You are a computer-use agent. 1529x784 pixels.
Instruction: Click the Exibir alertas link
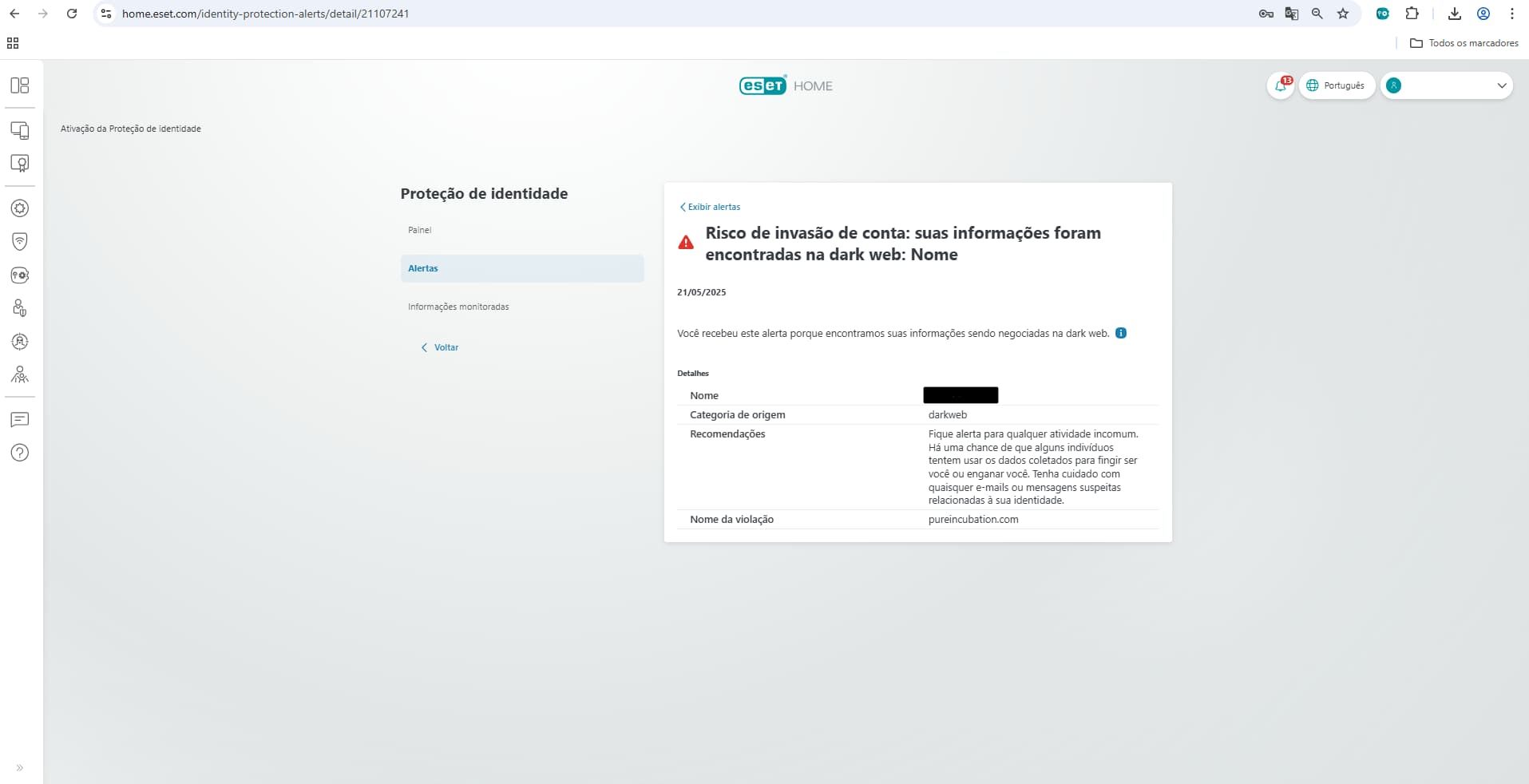(x=710, y=207)
